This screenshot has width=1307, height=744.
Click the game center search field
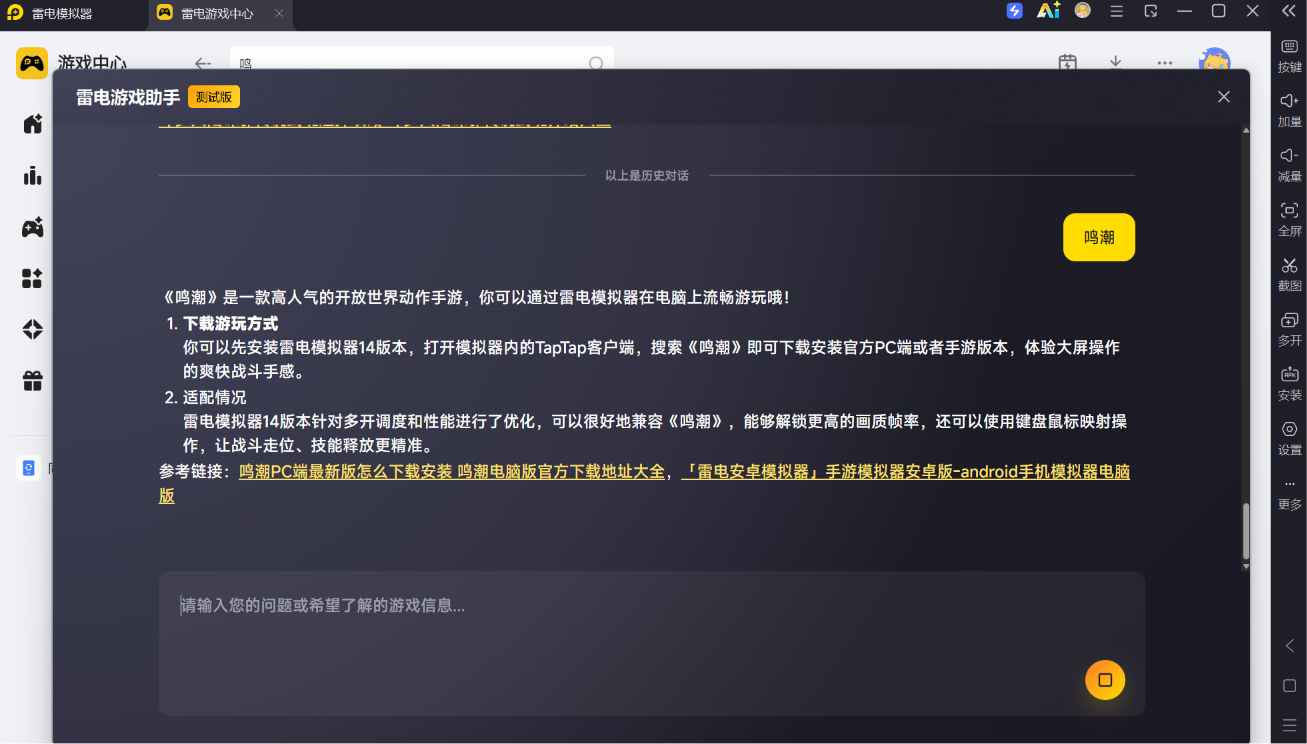point(422,60)
